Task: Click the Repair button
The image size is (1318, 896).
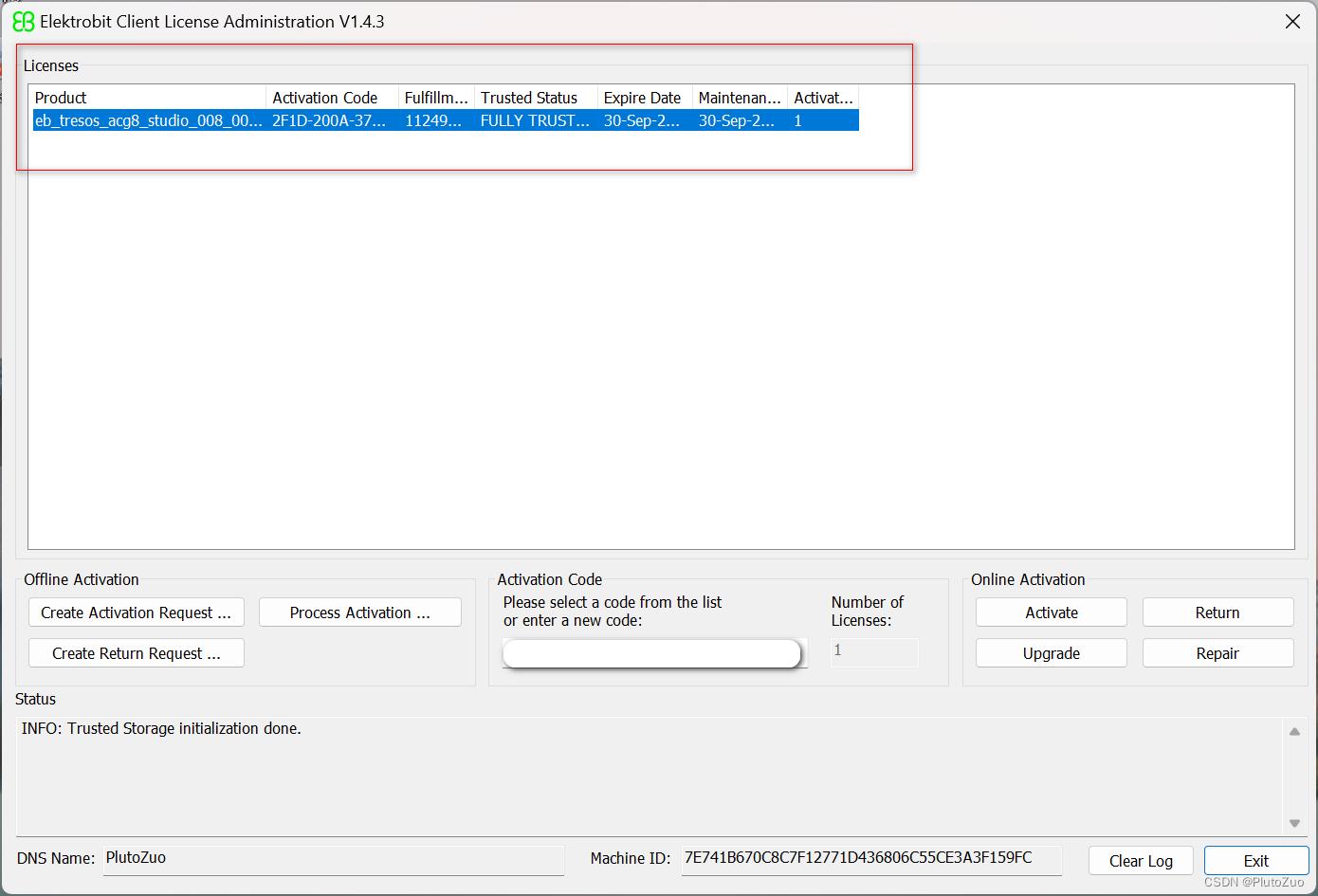Action: [1217, 653]
